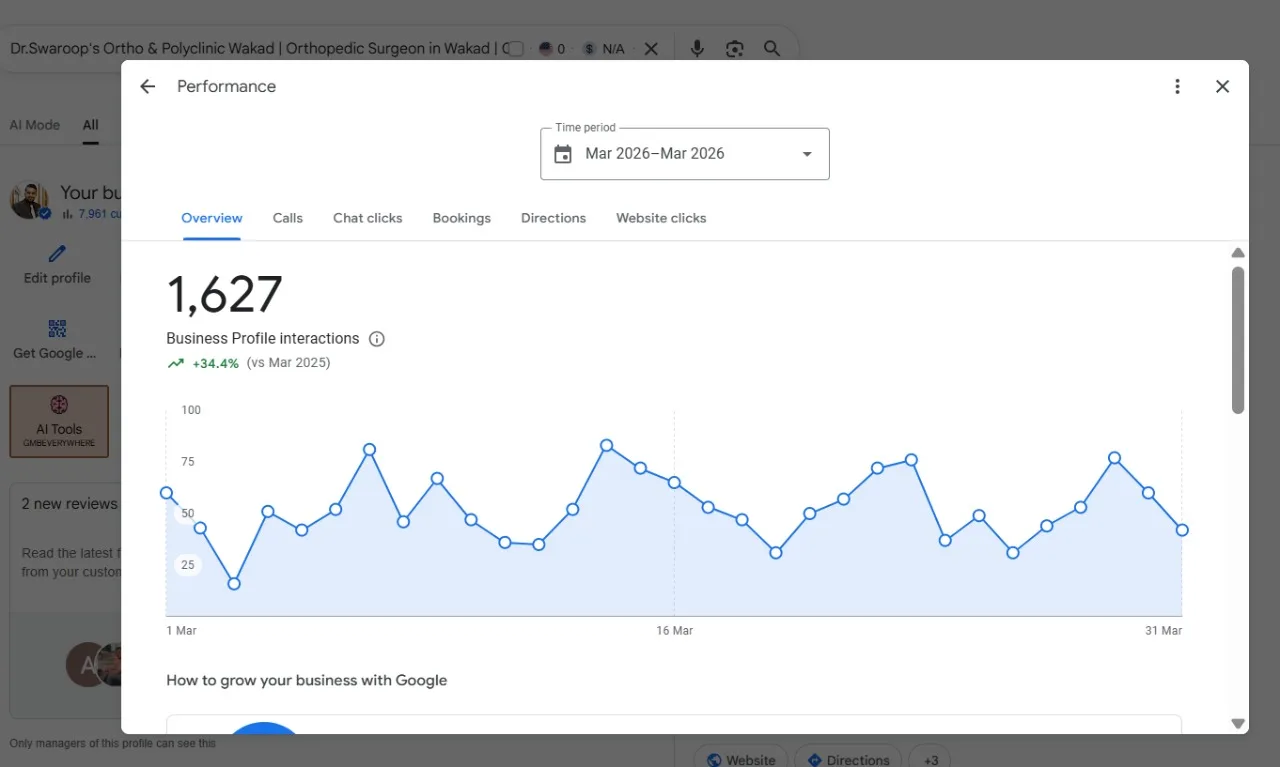
Task: View the Website clicks tab
Action: point(661,218)
